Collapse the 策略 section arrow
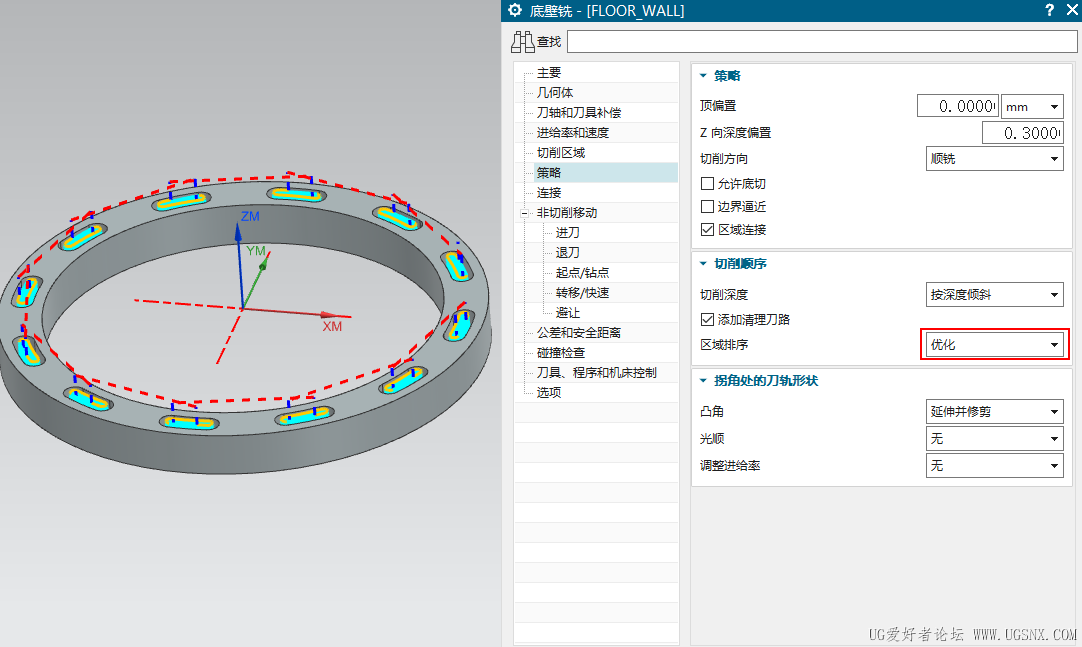 click(703, 76)
